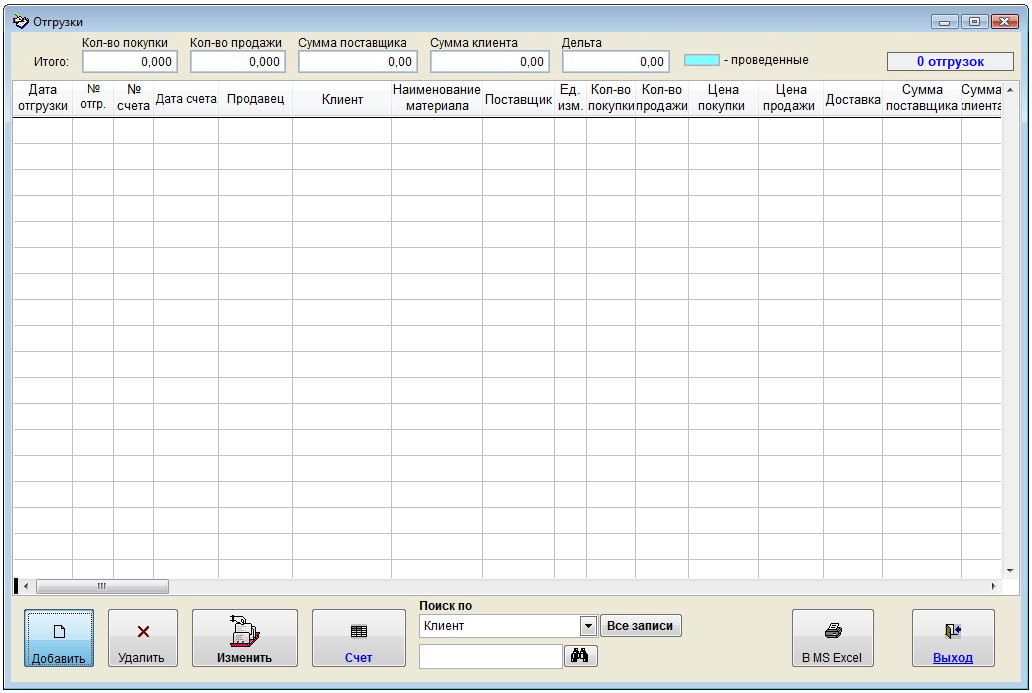Click the search text input field
This screenshot has height=693, width=1032.
click(491, 656)
